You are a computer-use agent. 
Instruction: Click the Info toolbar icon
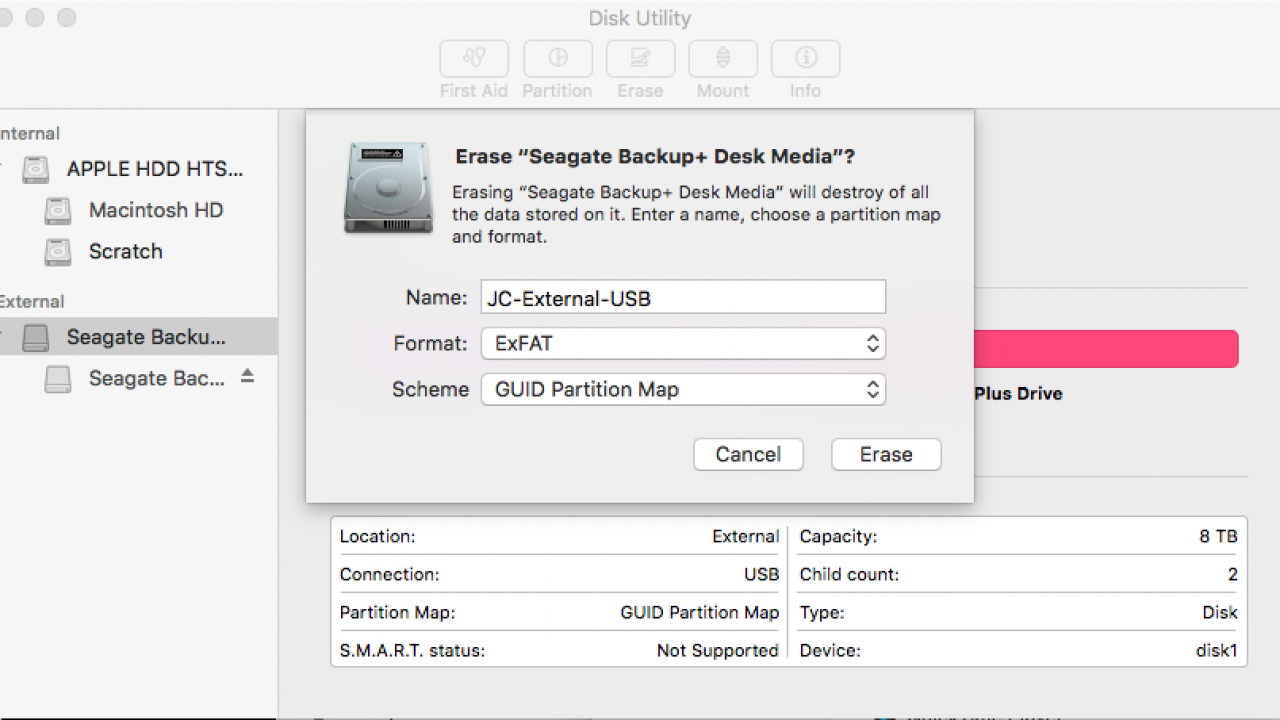pos(805,58)
